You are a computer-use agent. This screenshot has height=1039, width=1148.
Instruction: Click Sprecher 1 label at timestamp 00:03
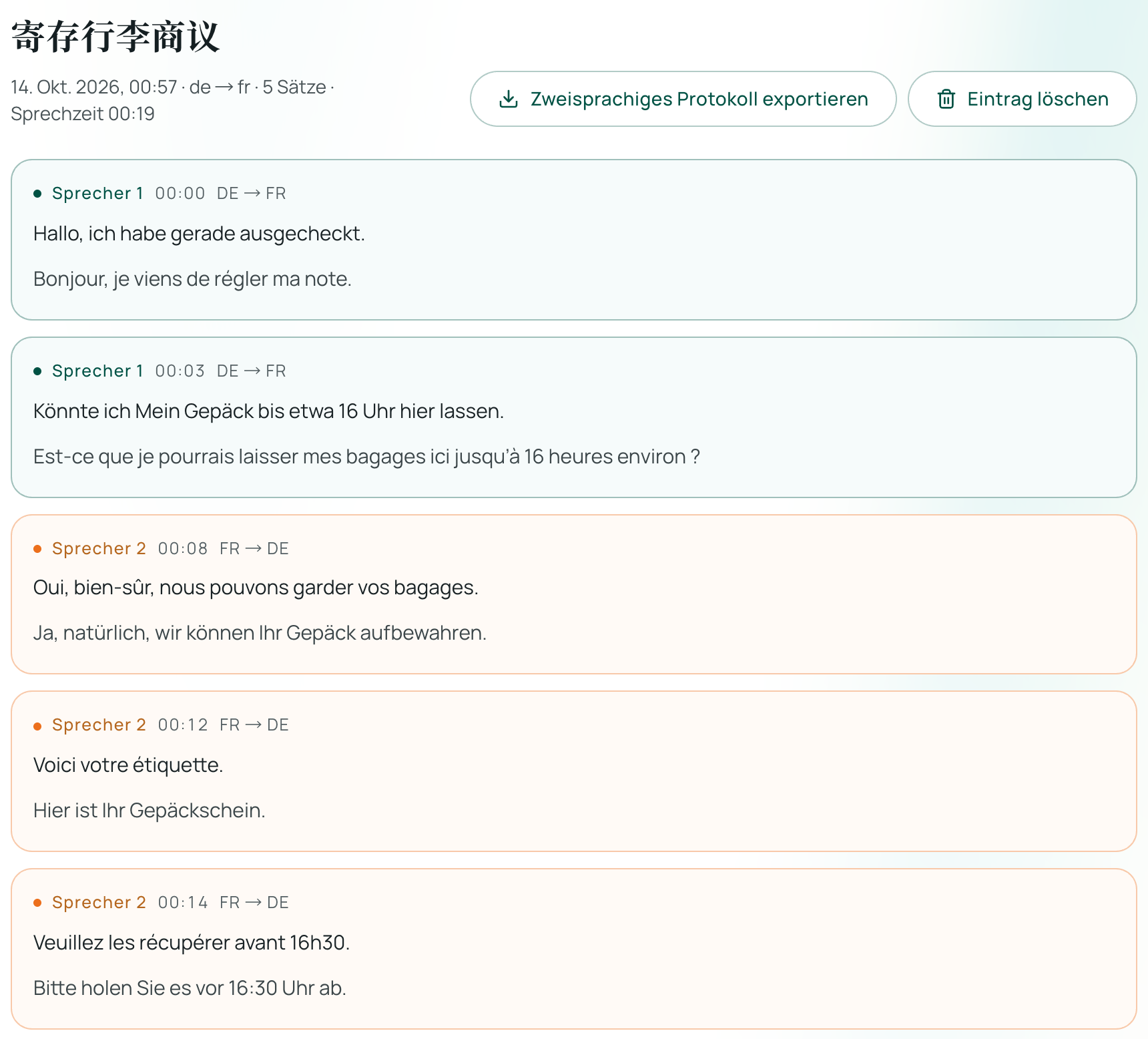pyautogui.click(x=97, y=371)
